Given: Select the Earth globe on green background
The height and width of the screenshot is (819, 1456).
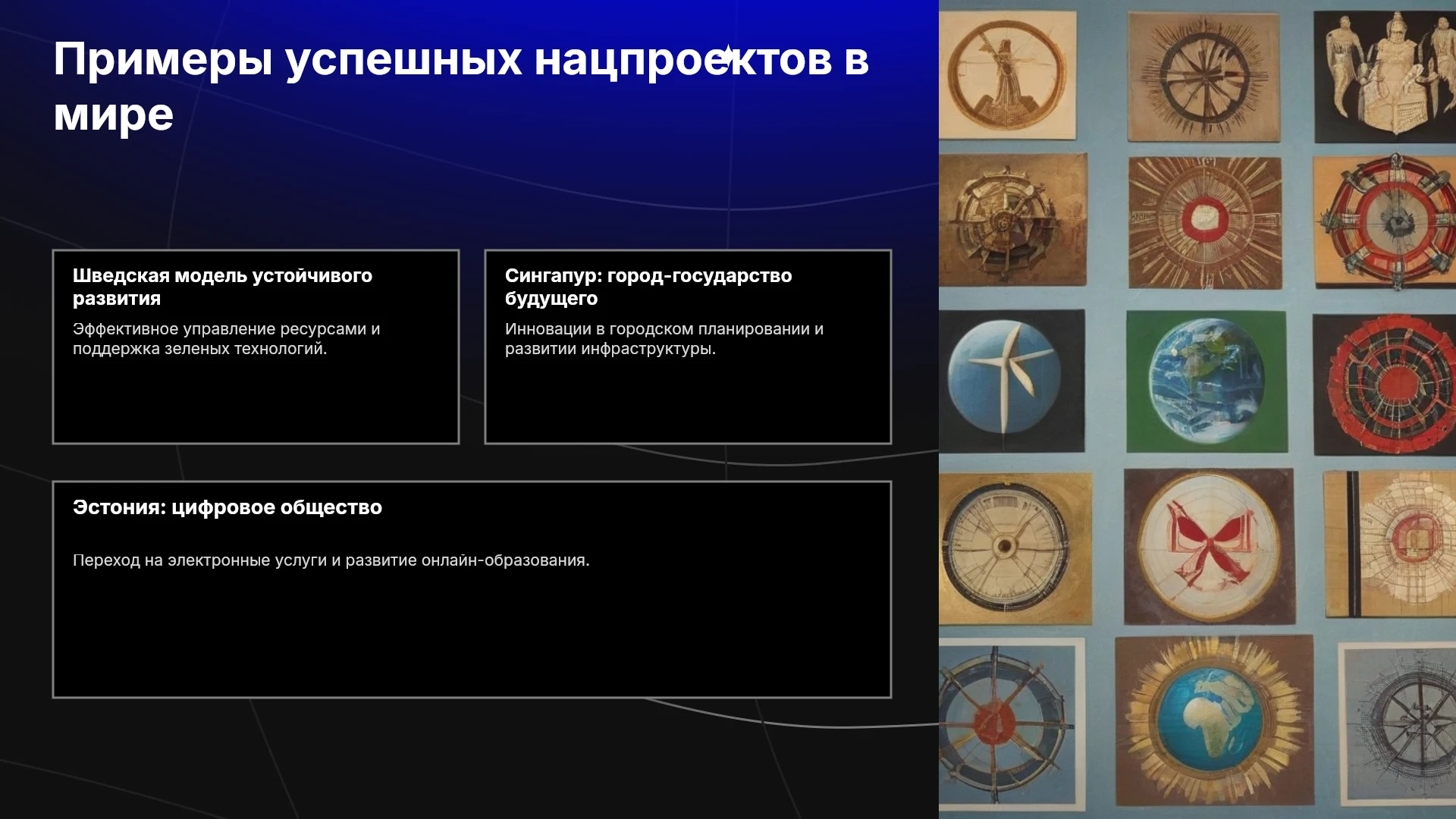Looking at the screenshot, I should tap(1207, 381).
